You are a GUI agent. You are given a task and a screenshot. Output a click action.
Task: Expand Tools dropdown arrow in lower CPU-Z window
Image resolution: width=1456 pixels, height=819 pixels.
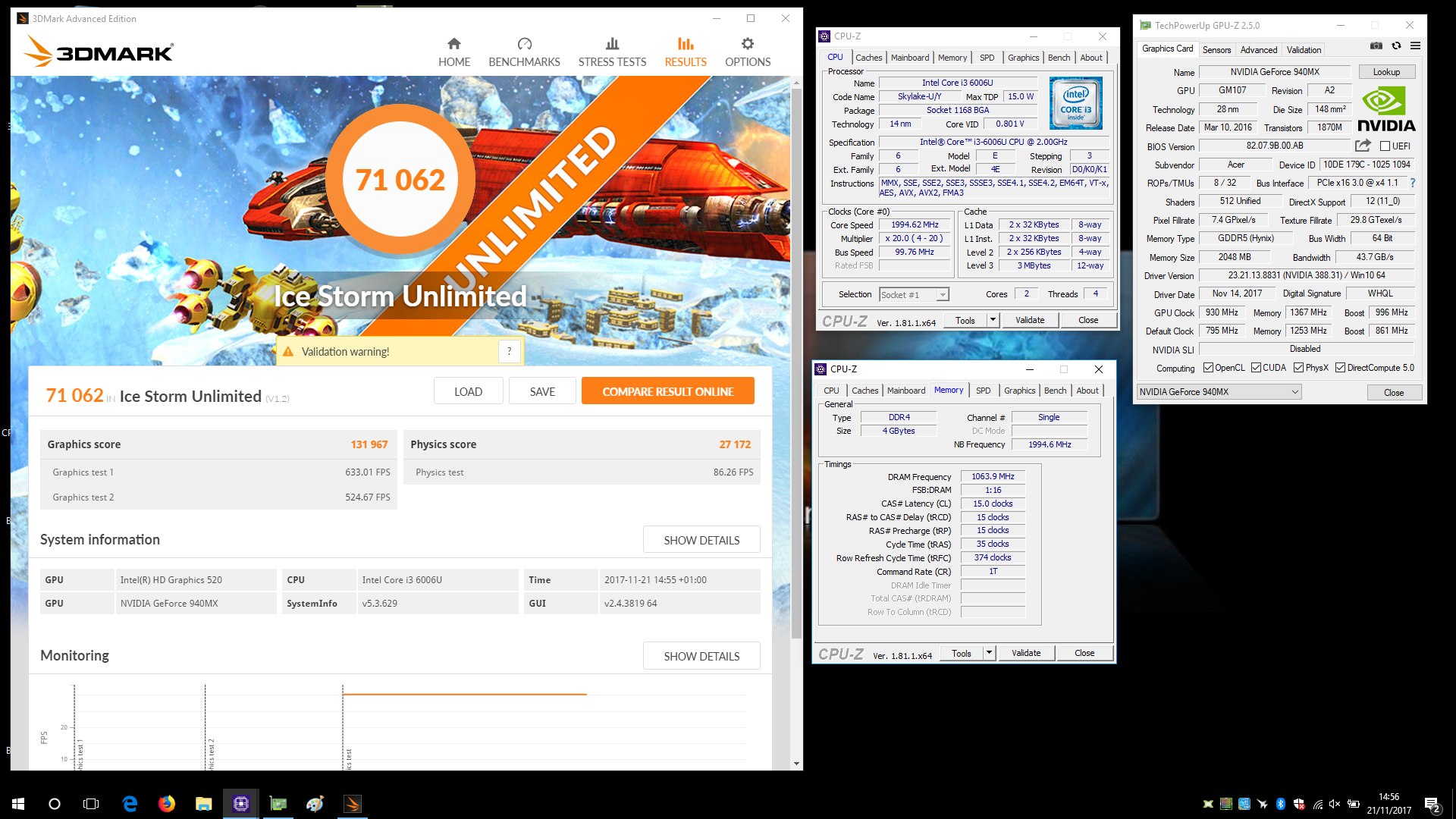coord(988,653)
